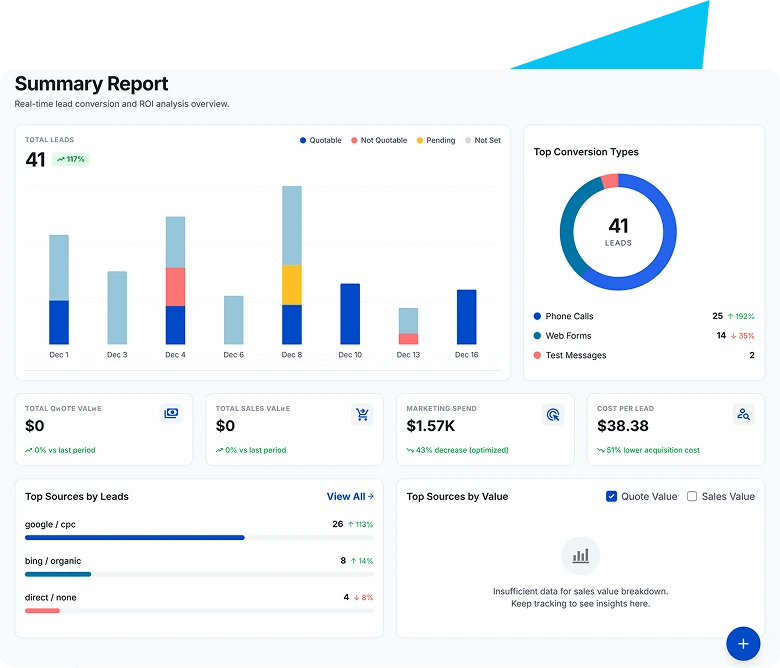Screen dimensions: 780x668
Task: Toggle the Not Quotable legend item
Action: pos(379,140)
